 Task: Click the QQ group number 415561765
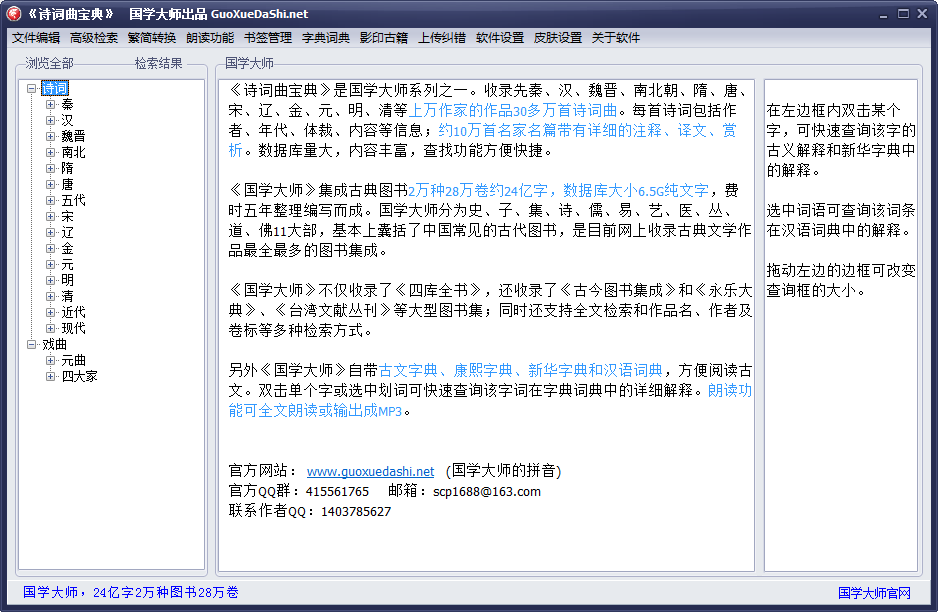point(337,492)
